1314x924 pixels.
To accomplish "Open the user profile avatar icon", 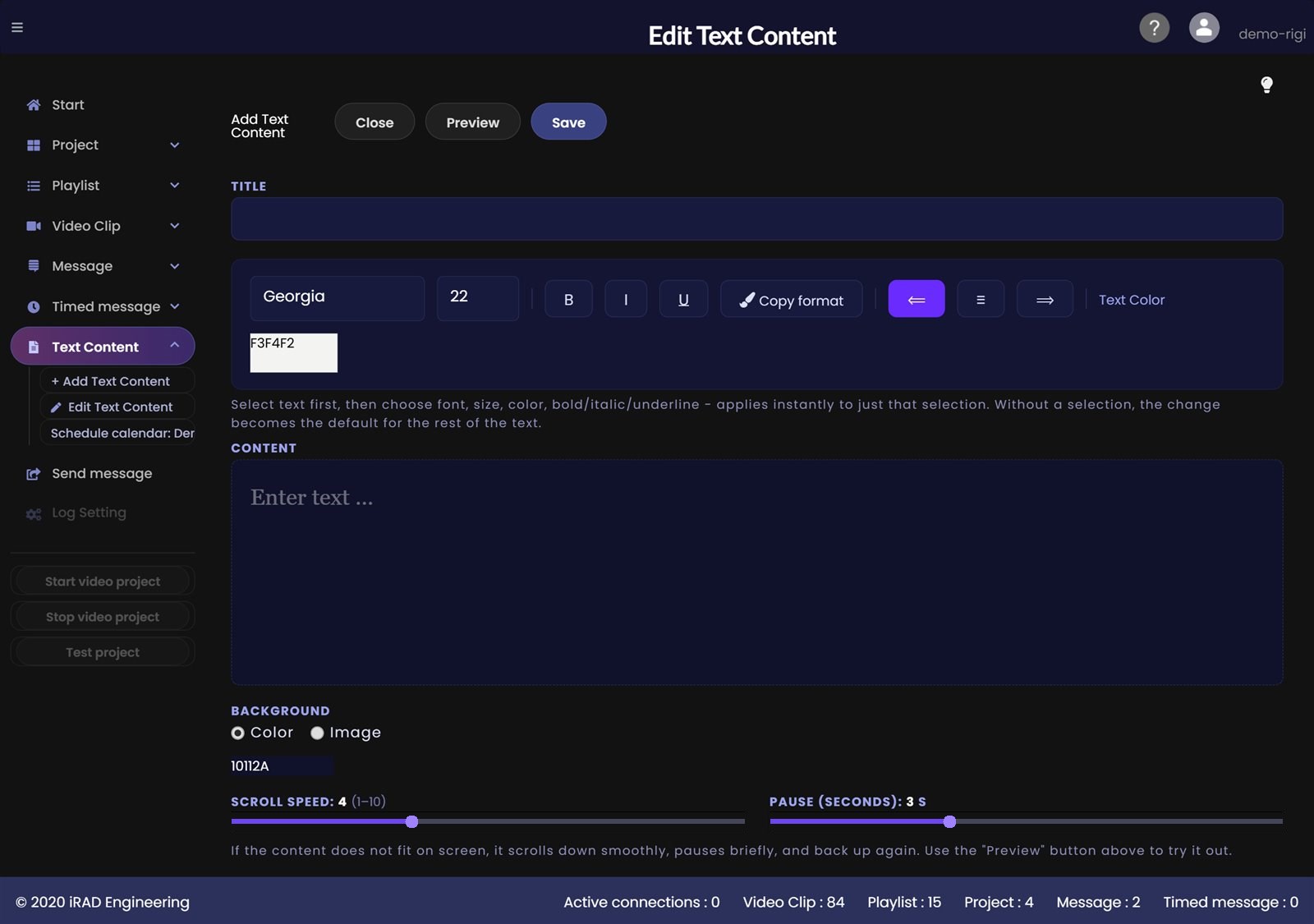I will pos(1204,28).
